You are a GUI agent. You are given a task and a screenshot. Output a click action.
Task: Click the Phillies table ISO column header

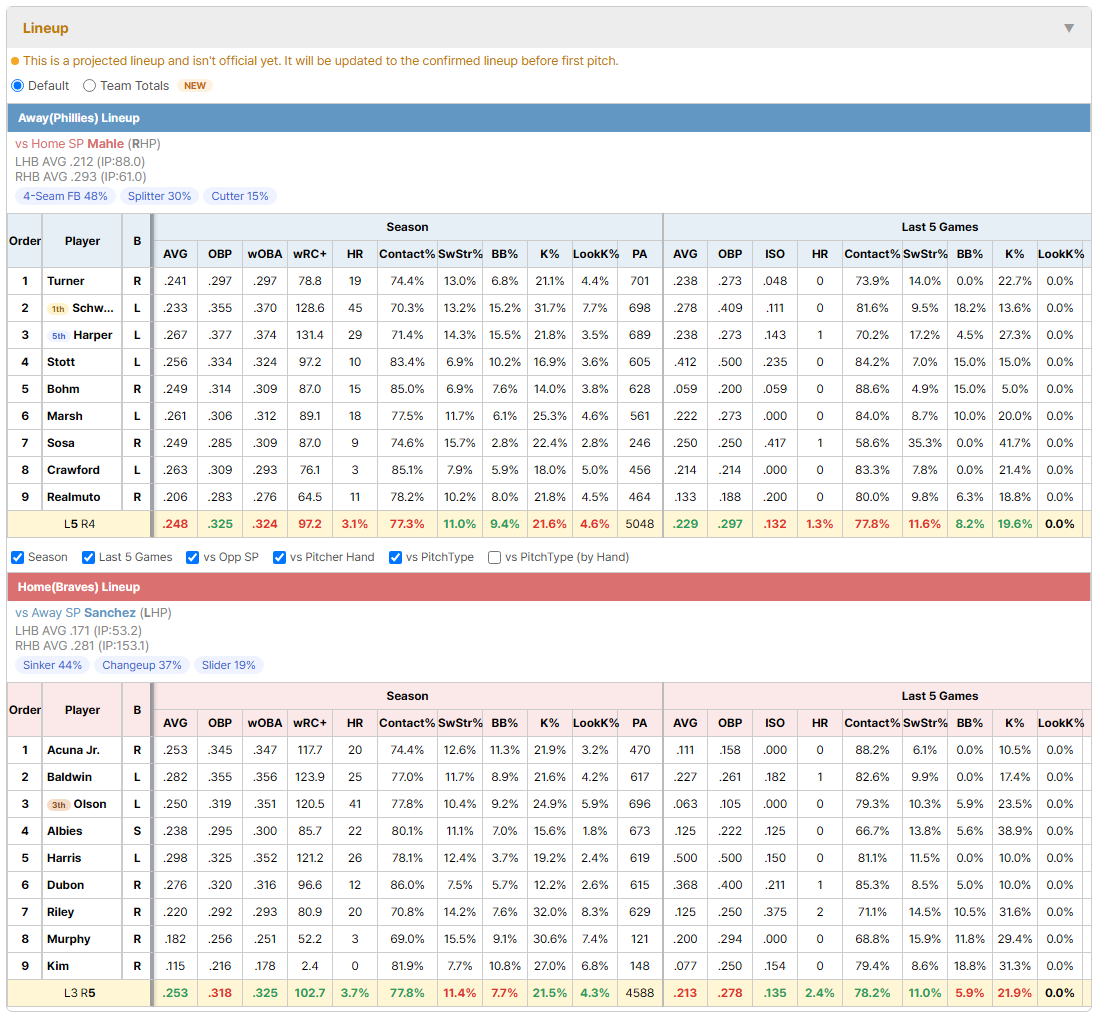pos(775,254)
